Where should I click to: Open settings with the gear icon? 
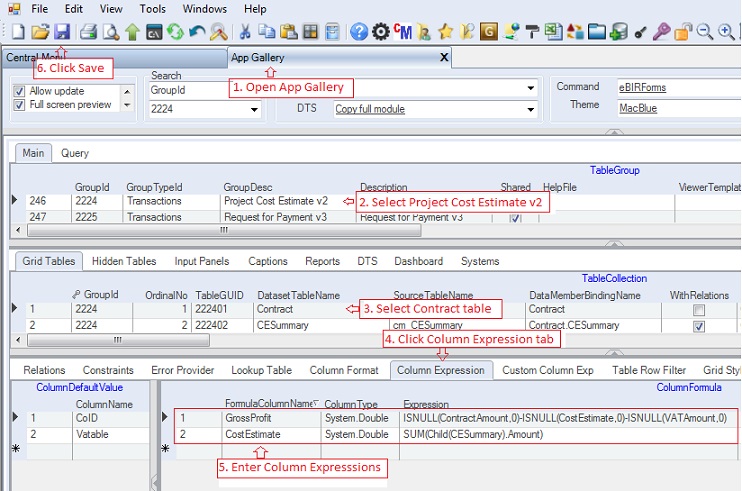[380, 32]
